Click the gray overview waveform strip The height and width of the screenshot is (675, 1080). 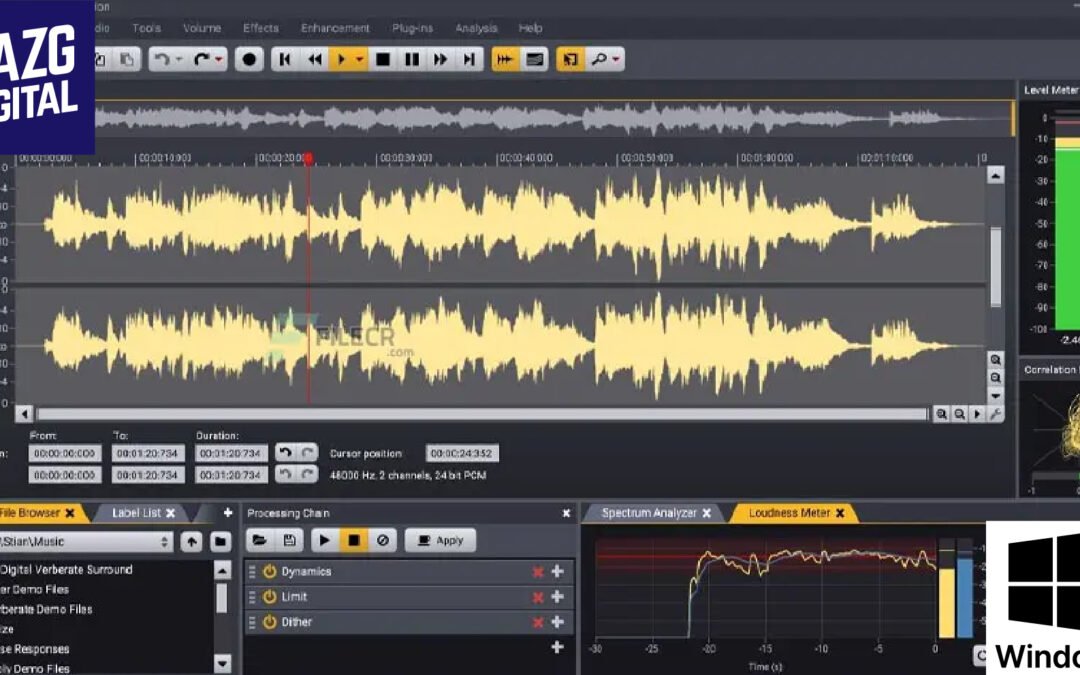click(554, 118)
